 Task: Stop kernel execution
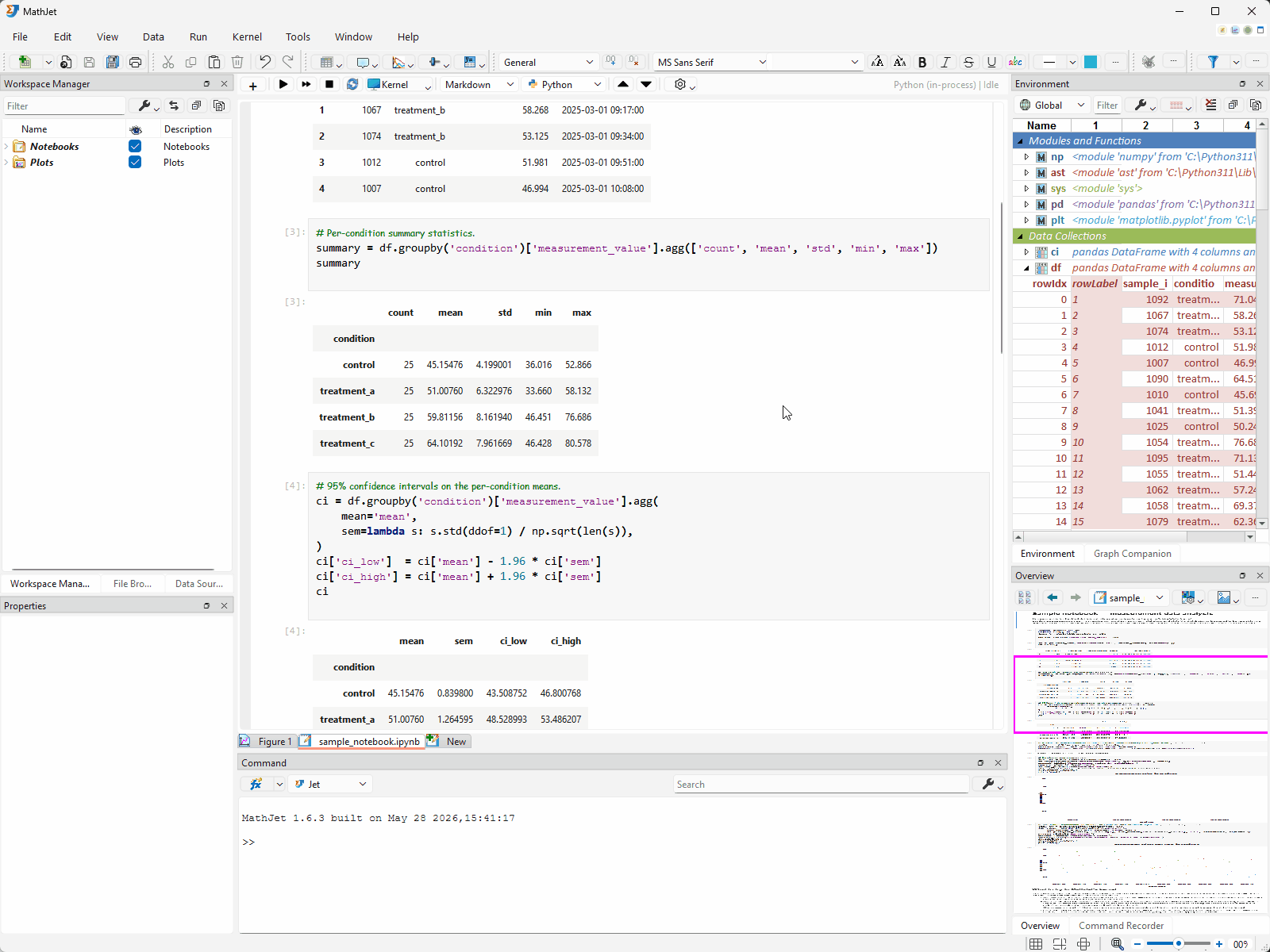[329, 84]
